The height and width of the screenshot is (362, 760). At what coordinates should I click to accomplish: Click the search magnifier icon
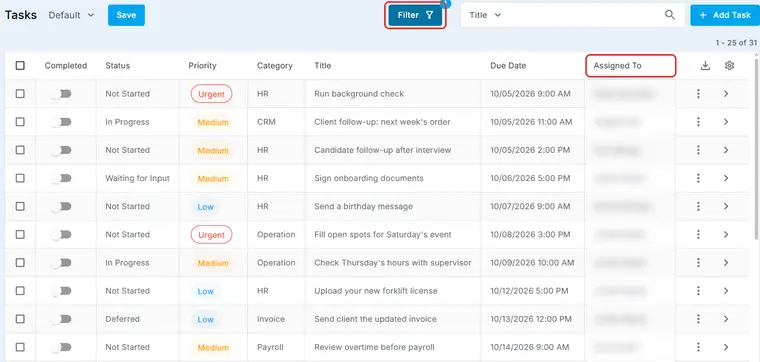click(670, 15)
